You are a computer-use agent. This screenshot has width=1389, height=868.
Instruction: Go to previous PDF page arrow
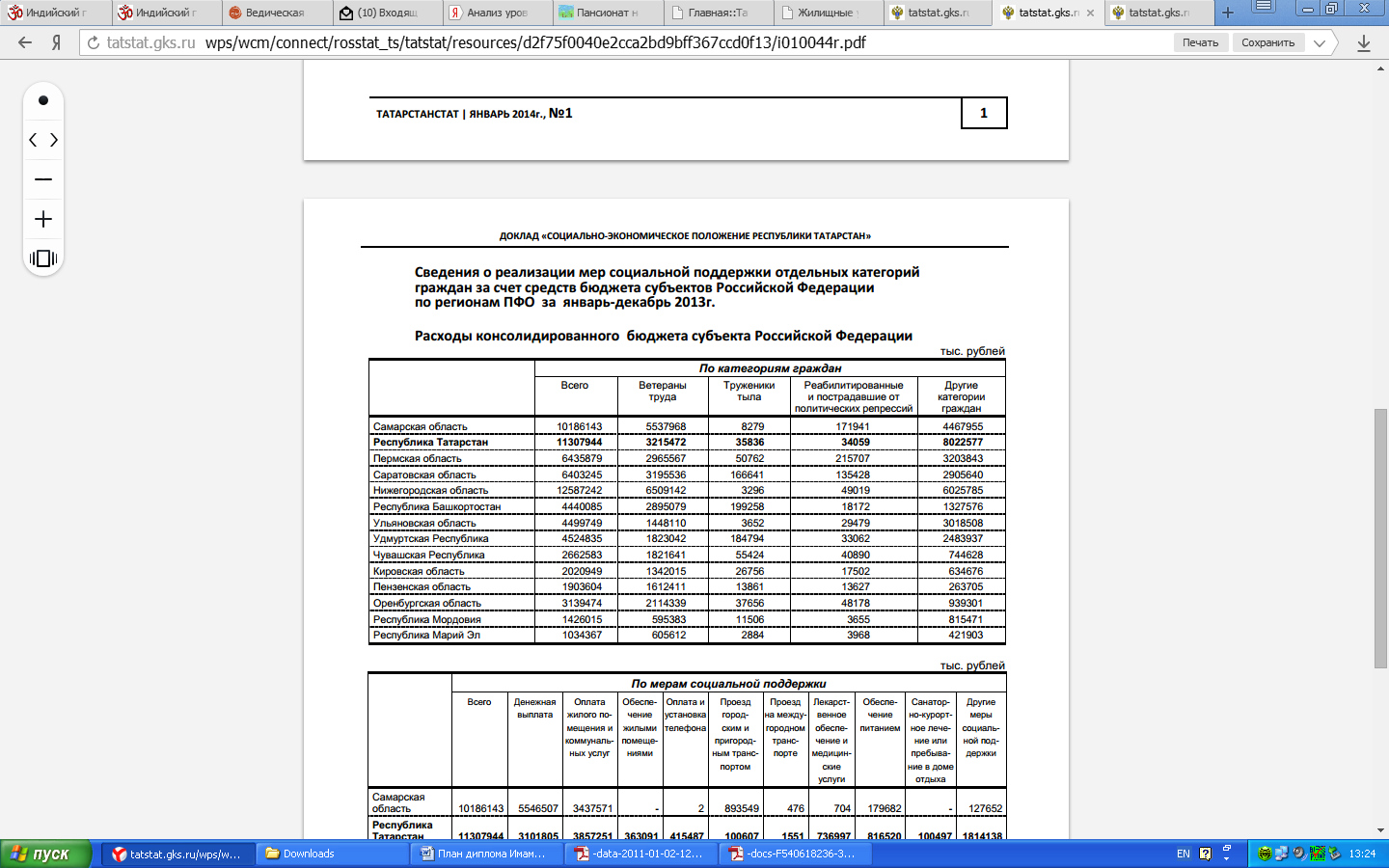coord(33,140)
